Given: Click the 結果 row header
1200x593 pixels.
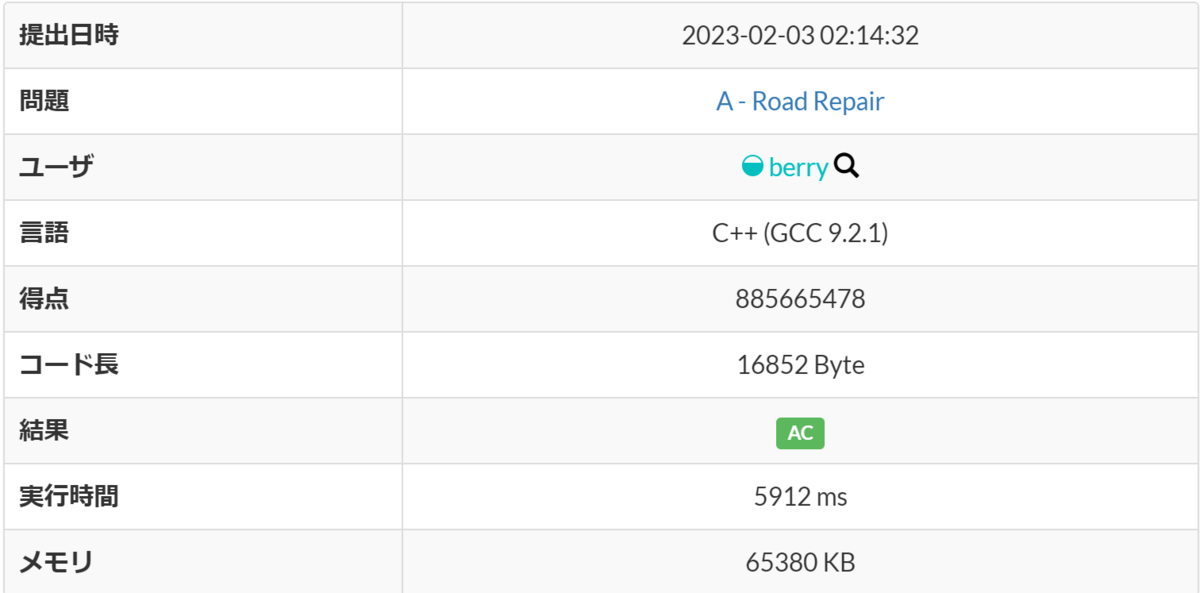Looking at the screenshot, I should pyautogui.click(x=203, y=431).
